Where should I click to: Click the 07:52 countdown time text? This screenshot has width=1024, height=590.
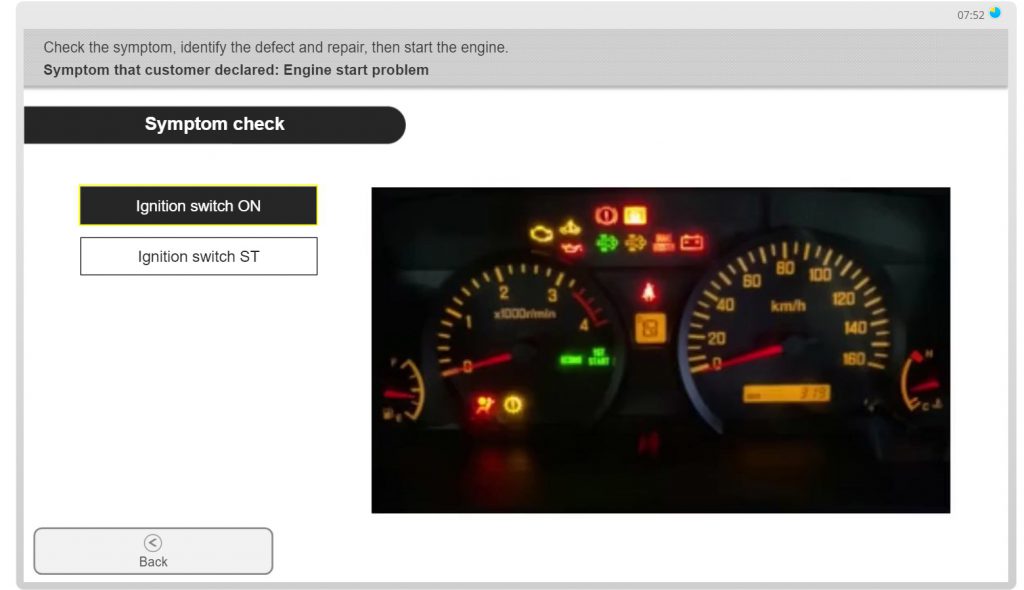pos(970,15)
